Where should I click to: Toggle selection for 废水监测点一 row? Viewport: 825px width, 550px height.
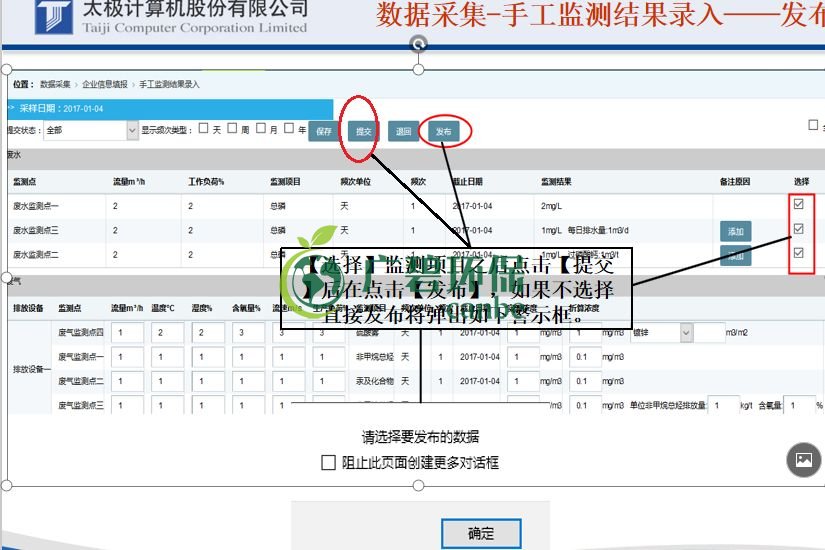pyautogui.click(x=798, y=203)
